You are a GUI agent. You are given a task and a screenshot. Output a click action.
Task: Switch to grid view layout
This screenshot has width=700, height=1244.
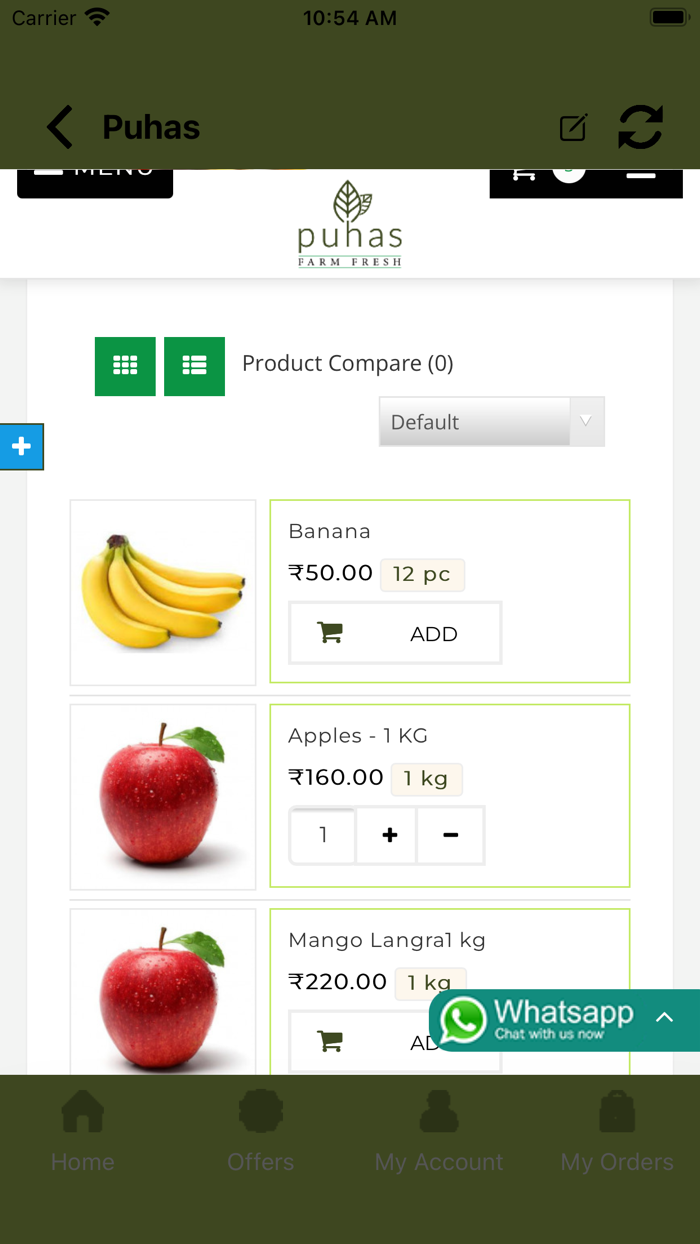pyautogui.click(x=125, y=366)
